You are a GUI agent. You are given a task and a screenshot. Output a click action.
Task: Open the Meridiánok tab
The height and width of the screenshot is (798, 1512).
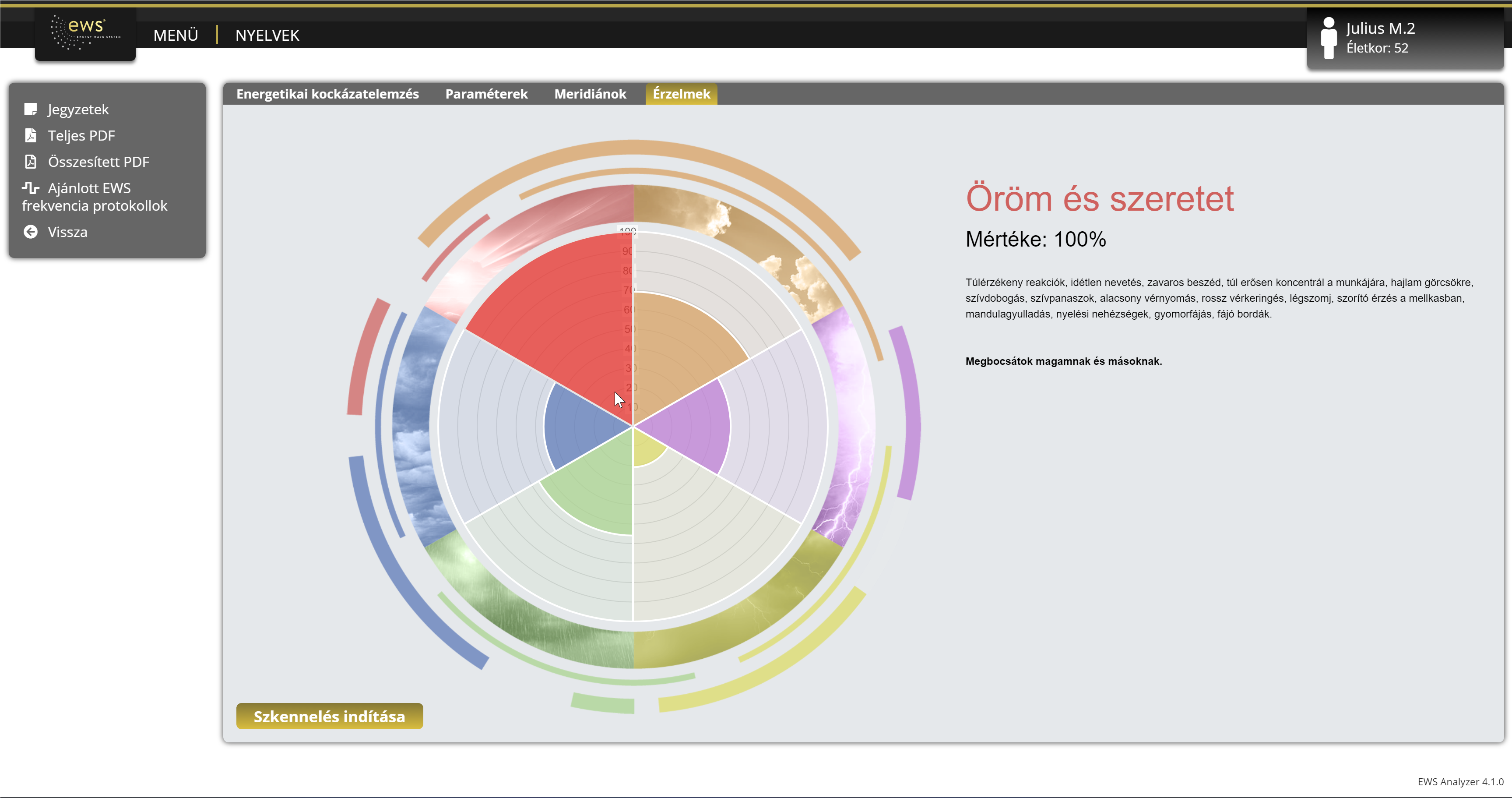click(590, 94)
